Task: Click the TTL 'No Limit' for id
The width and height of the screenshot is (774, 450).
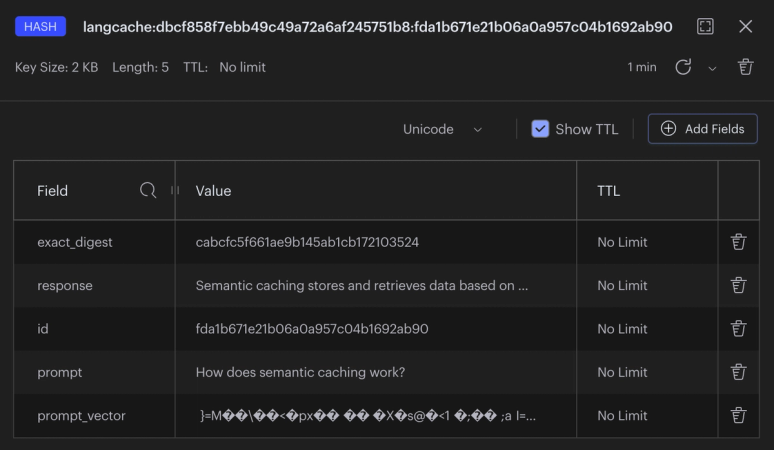Action: 622,329
